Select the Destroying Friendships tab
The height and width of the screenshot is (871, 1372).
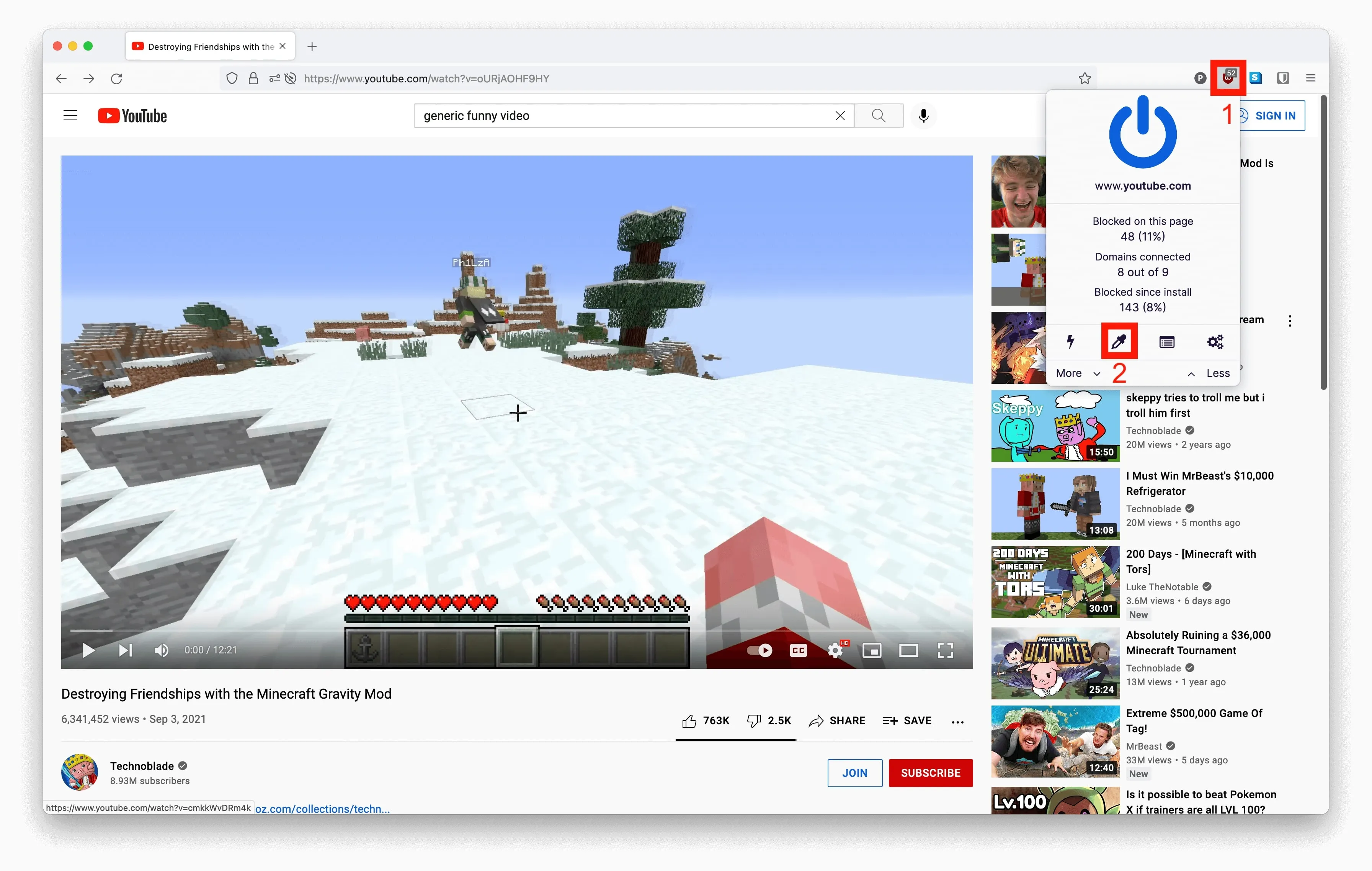pos(210,47)
